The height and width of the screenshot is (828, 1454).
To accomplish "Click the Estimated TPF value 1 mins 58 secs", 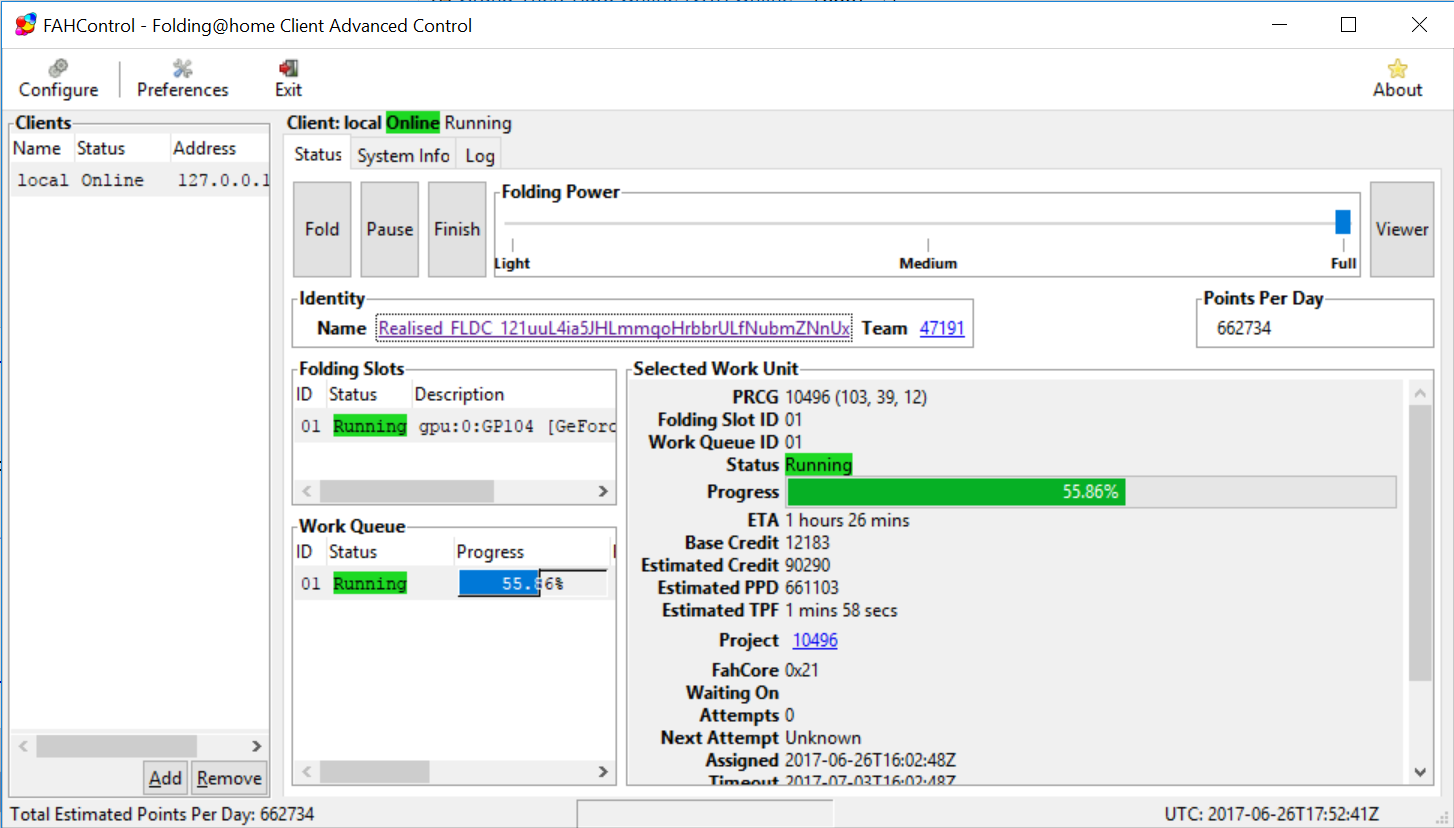I will tap(841, 610).
